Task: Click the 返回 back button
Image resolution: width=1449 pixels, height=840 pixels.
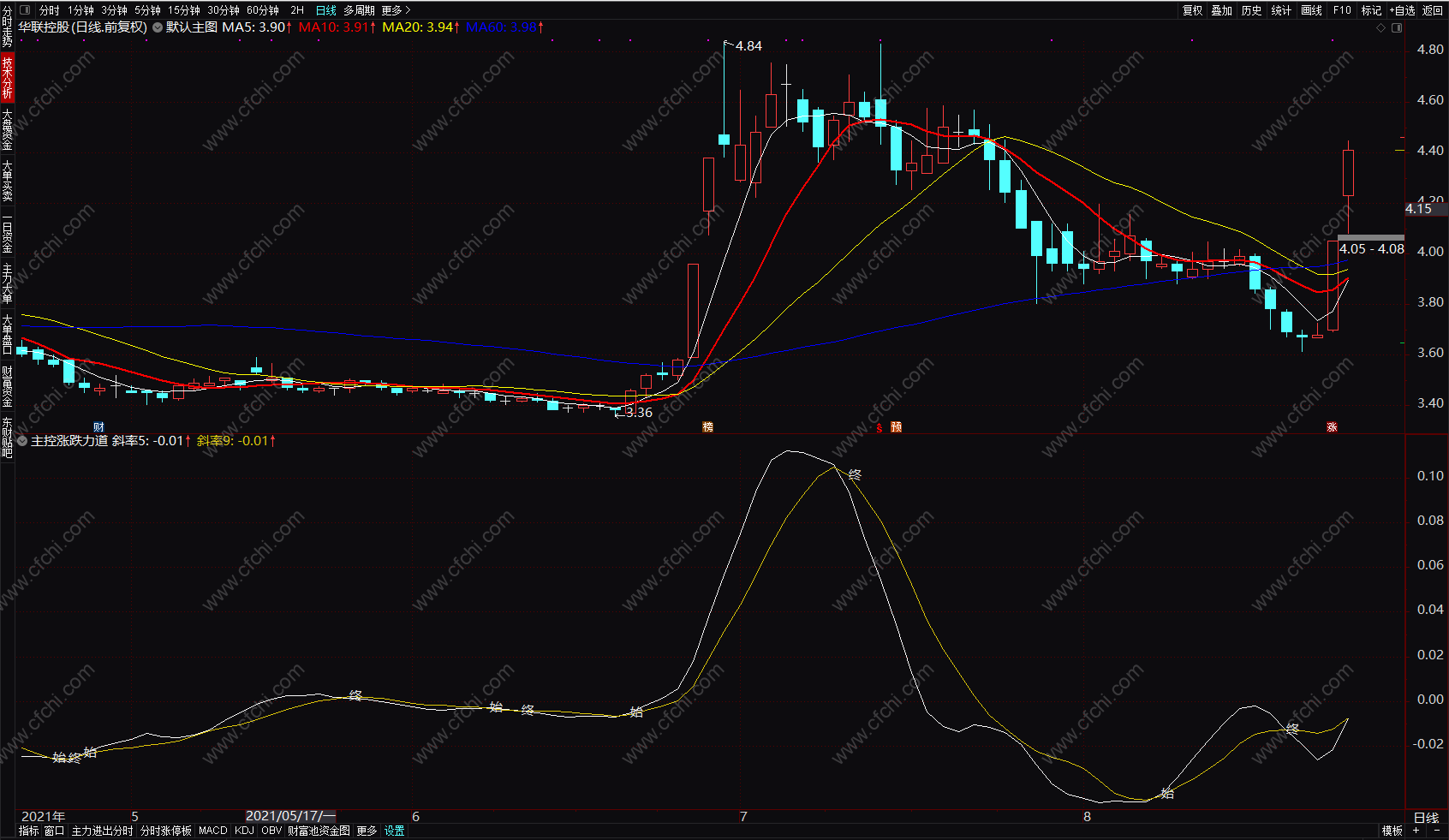Action: (x=1433, y=10)
